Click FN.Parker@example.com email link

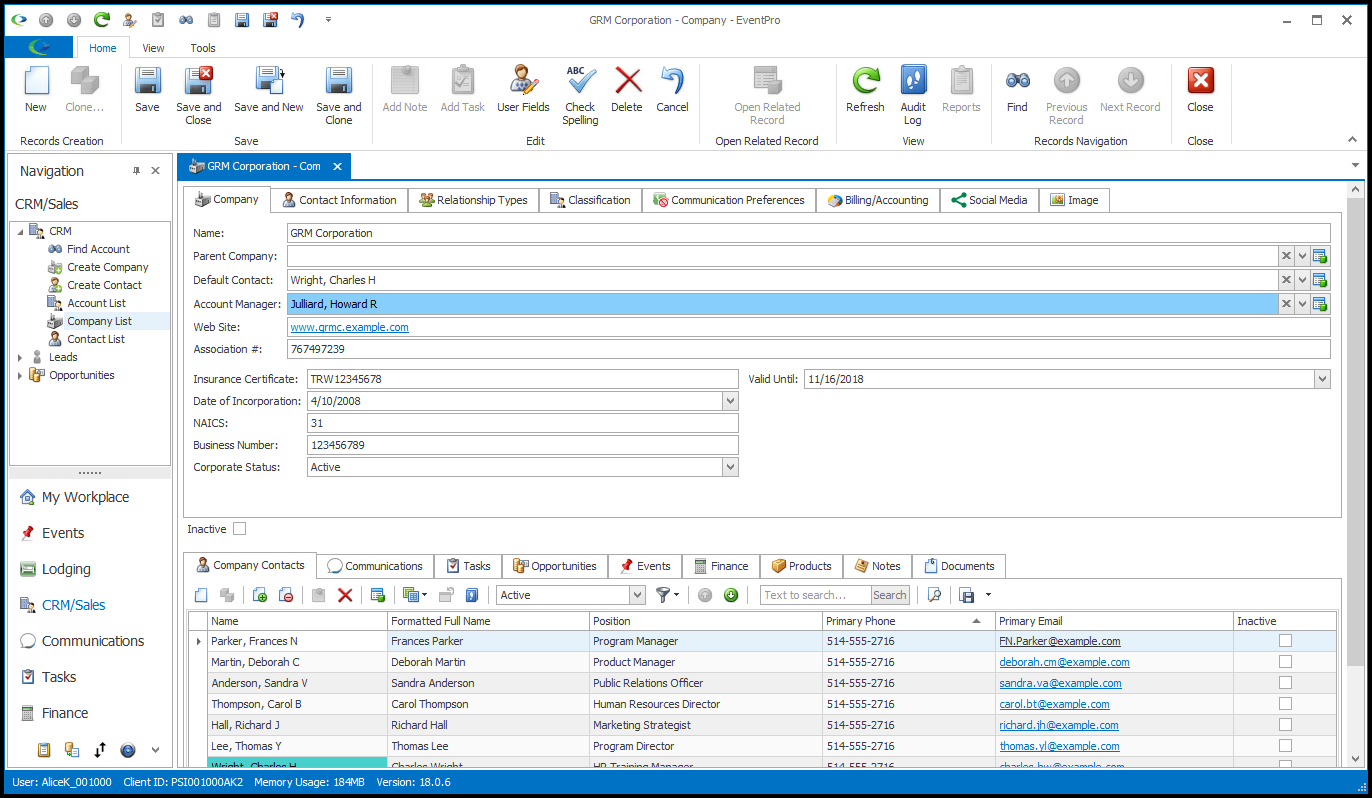[1060, 641]
